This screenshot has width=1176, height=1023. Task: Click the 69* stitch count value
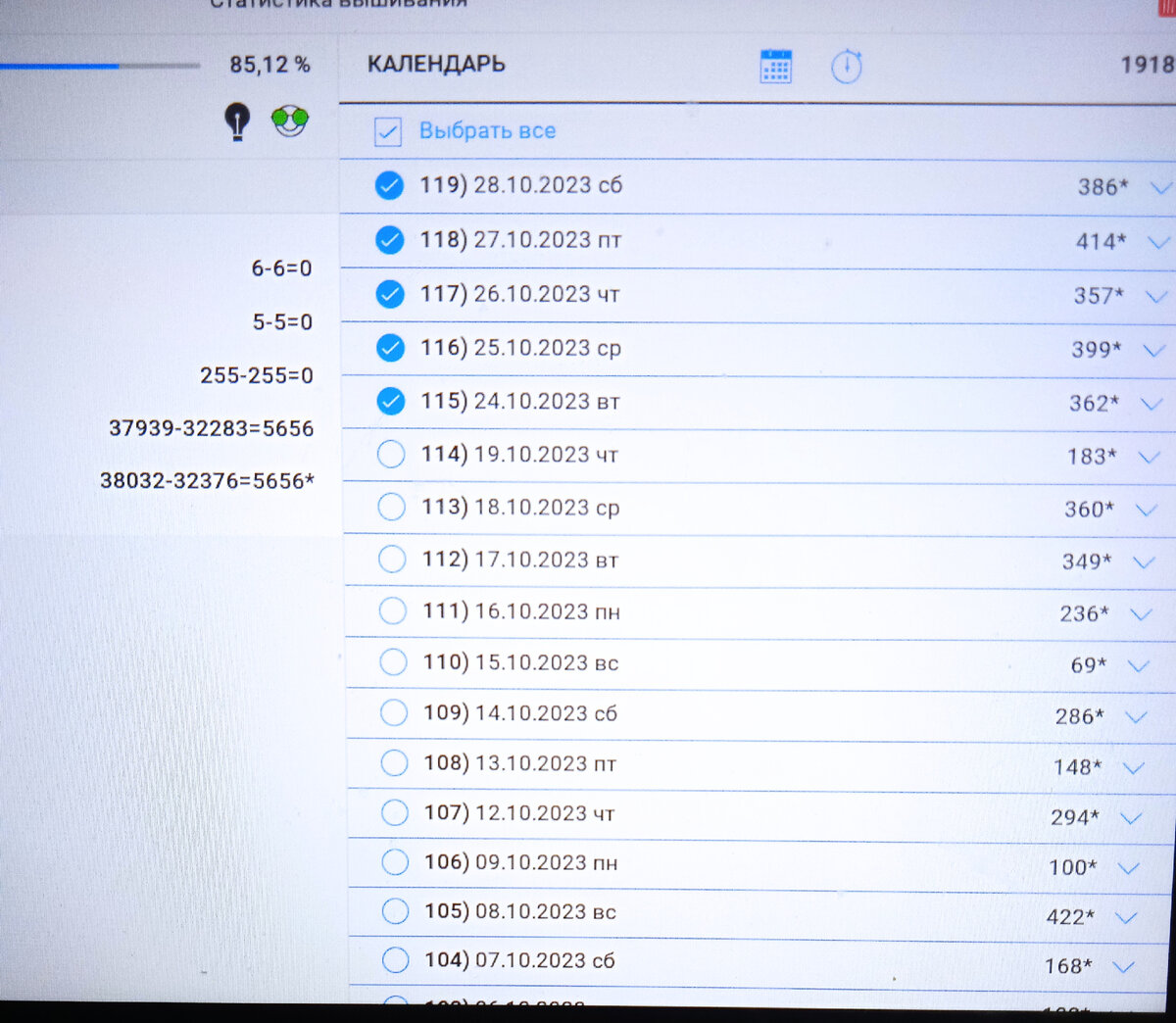coord(1088,665)
